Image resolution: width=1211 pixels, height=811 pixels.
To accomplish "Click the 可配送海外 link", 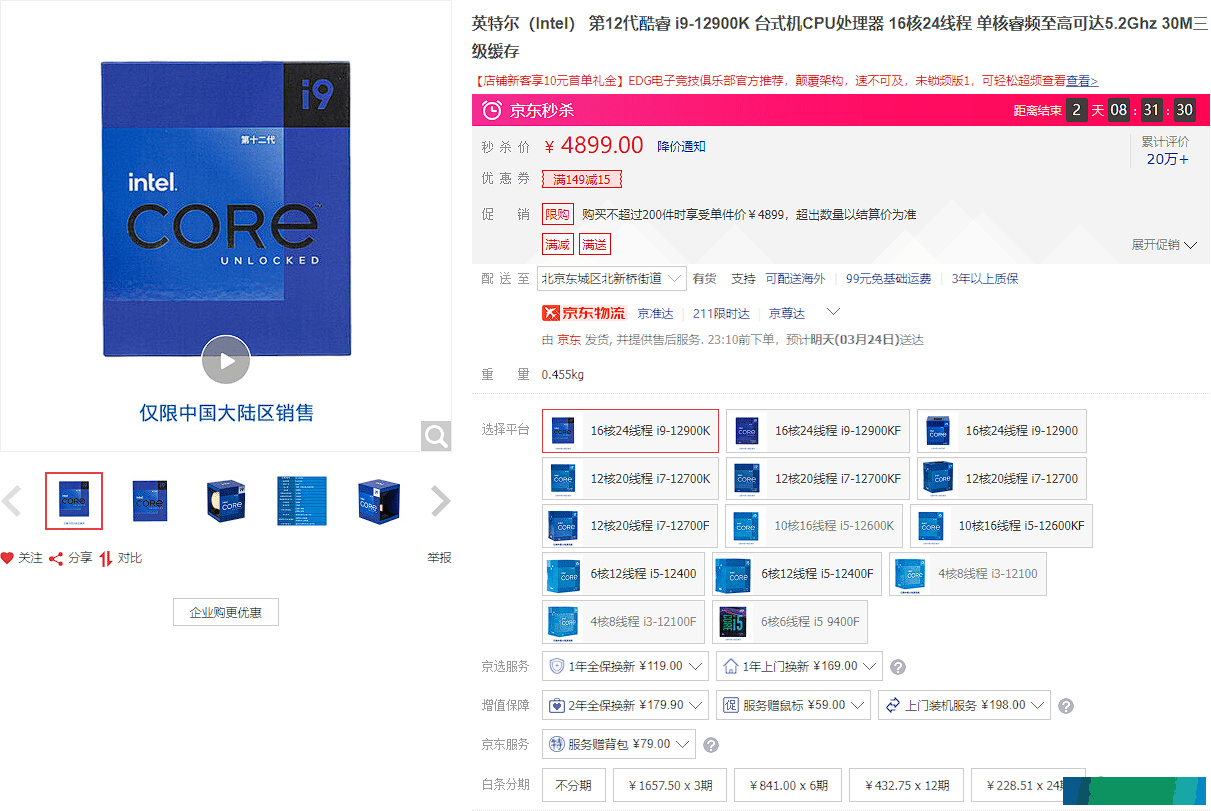I will click(x=796, y=279).
